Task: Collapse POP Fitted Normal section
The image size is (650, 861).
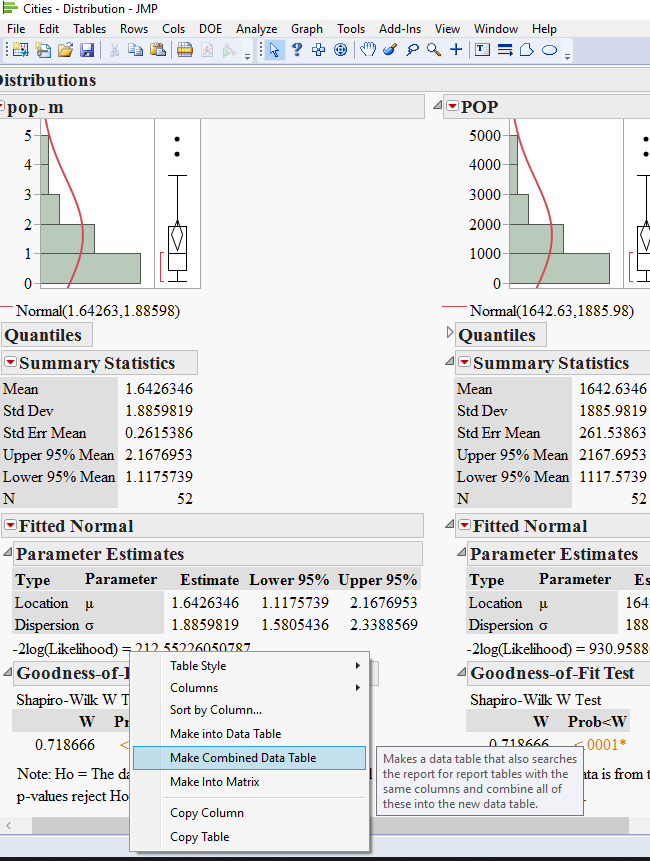Action: pos(450,524)
